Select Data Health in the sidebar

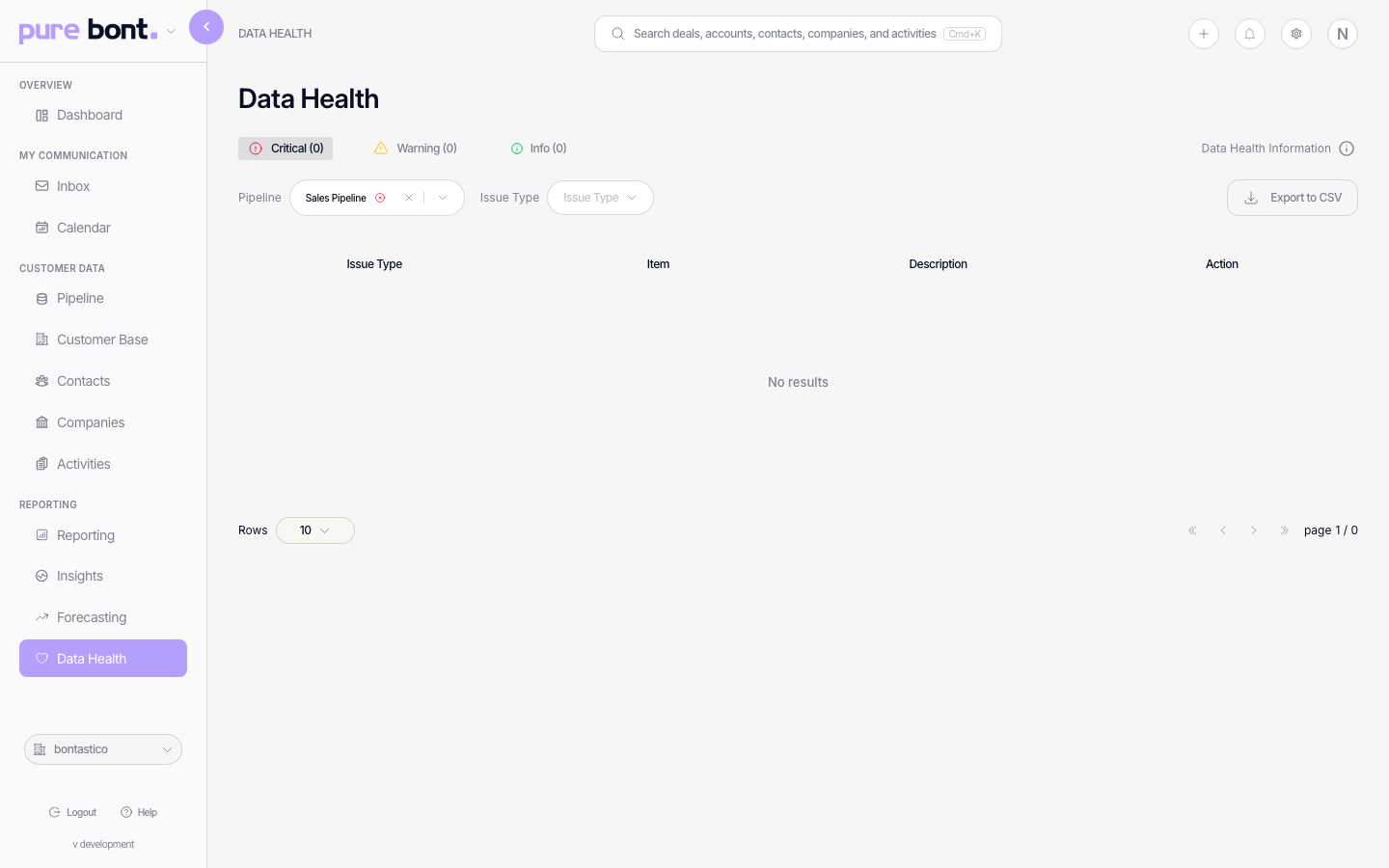(x=103, y=659)
